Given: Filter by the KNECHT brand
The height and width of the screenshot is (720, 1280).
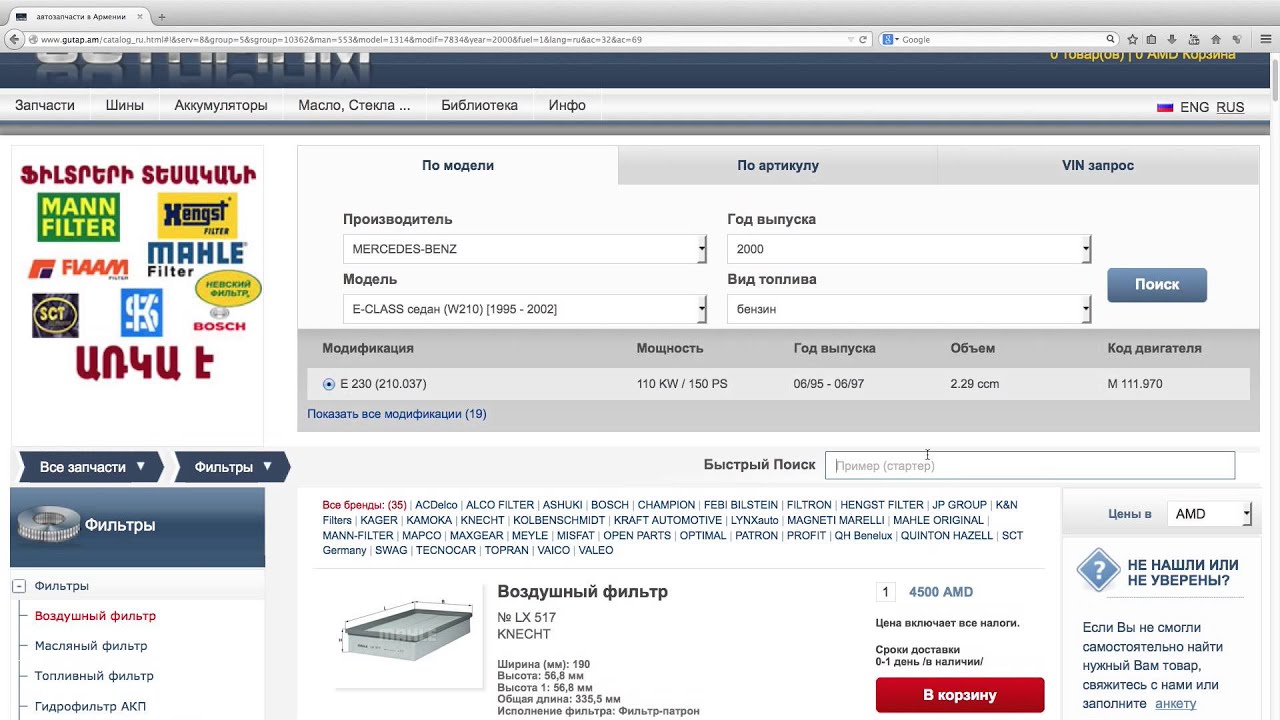Looking at the screenshot, I should click(482, 520).
